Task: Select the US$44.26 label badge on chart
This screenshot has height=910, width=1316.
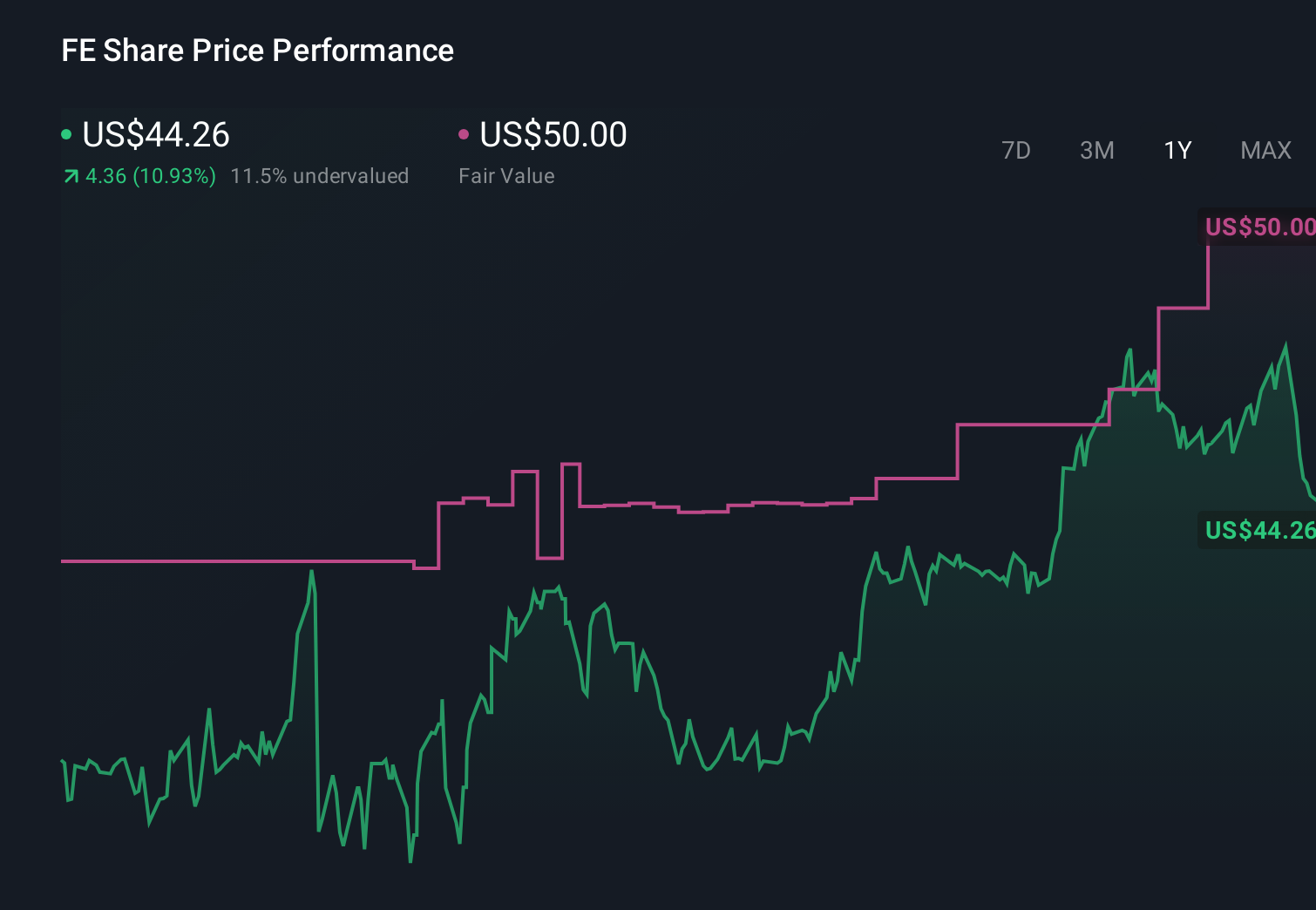Action: click(1259, 530)
